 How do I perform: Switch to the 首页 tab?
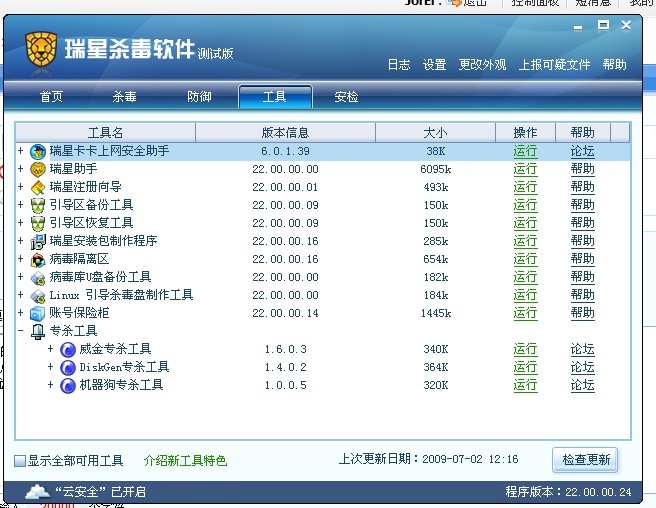(x=51, y=97)
